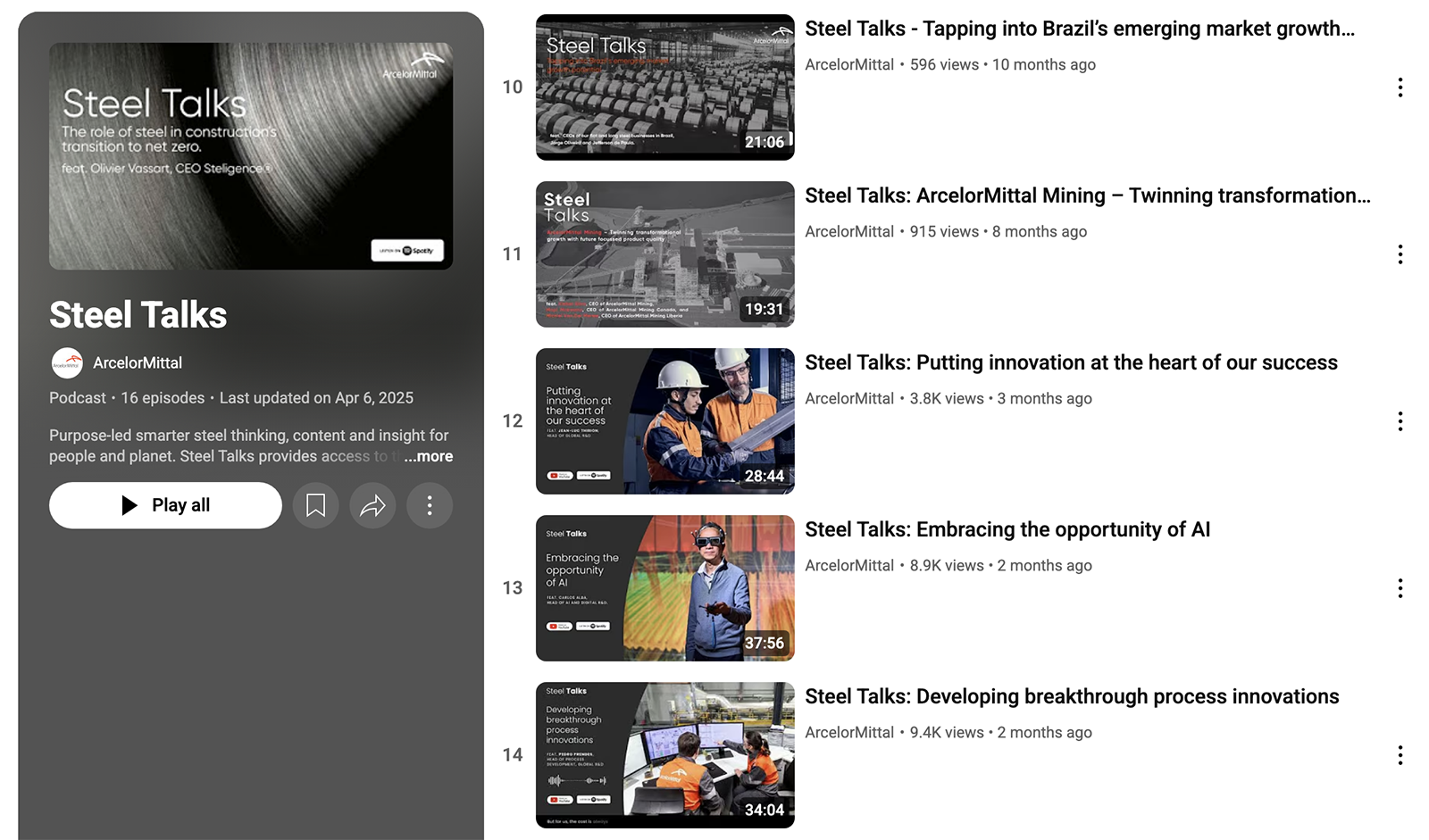Click playlist index number 12

pyautogui.click(x=513, y=421)
